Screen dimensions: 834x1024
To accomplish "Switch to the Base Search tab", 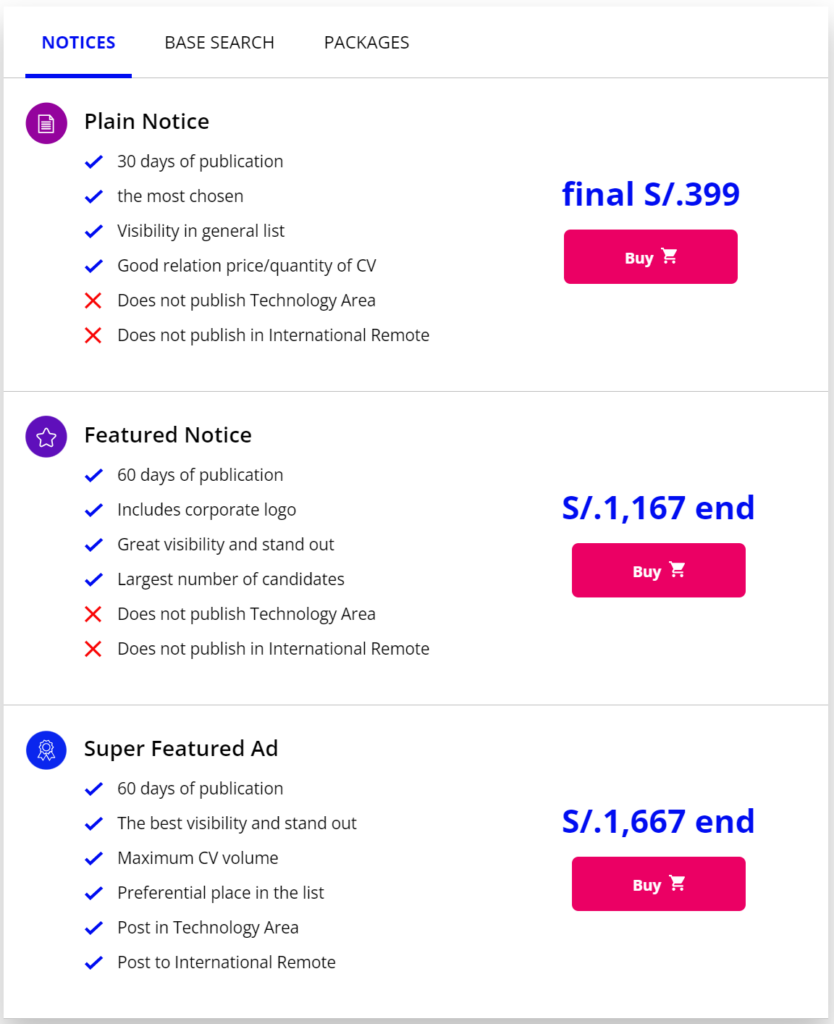I will pos(219,43).
